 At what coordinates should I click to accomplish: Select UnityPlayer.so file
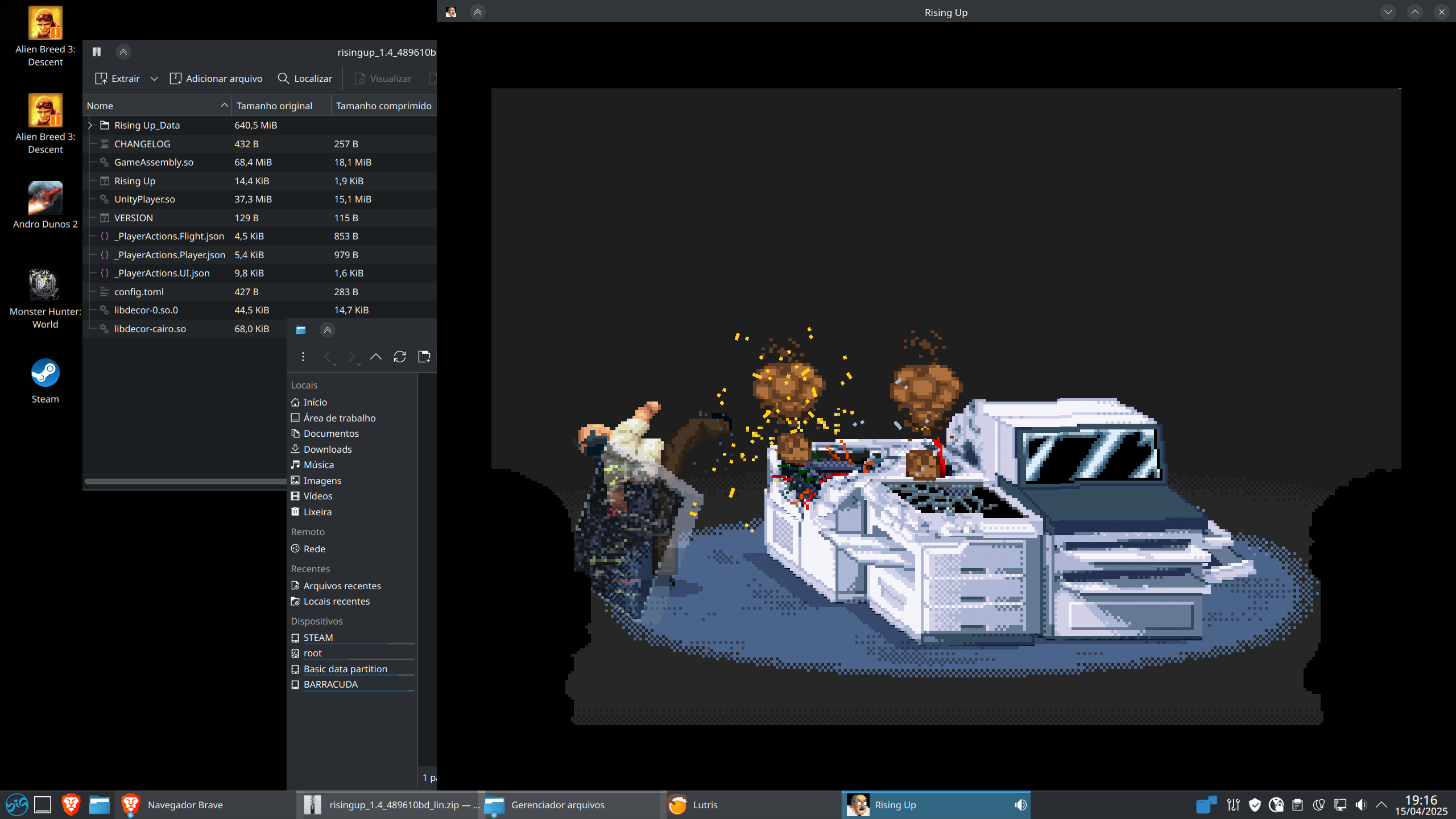tap(260, 199)
